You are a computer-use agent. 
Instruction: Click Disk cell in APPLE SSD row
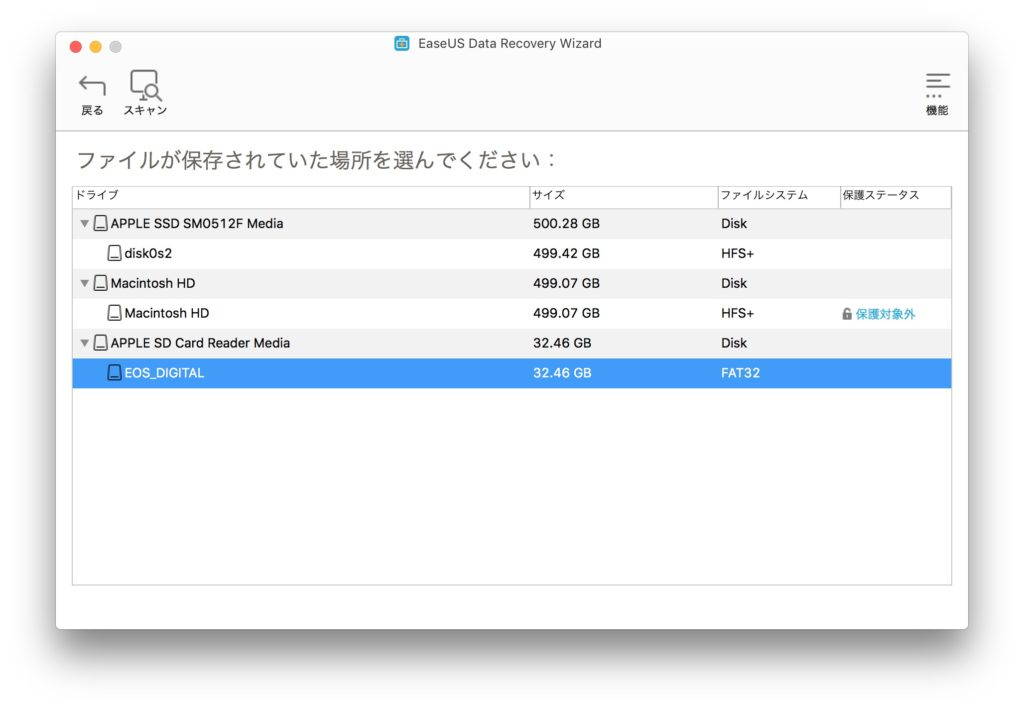click(734, 223)
